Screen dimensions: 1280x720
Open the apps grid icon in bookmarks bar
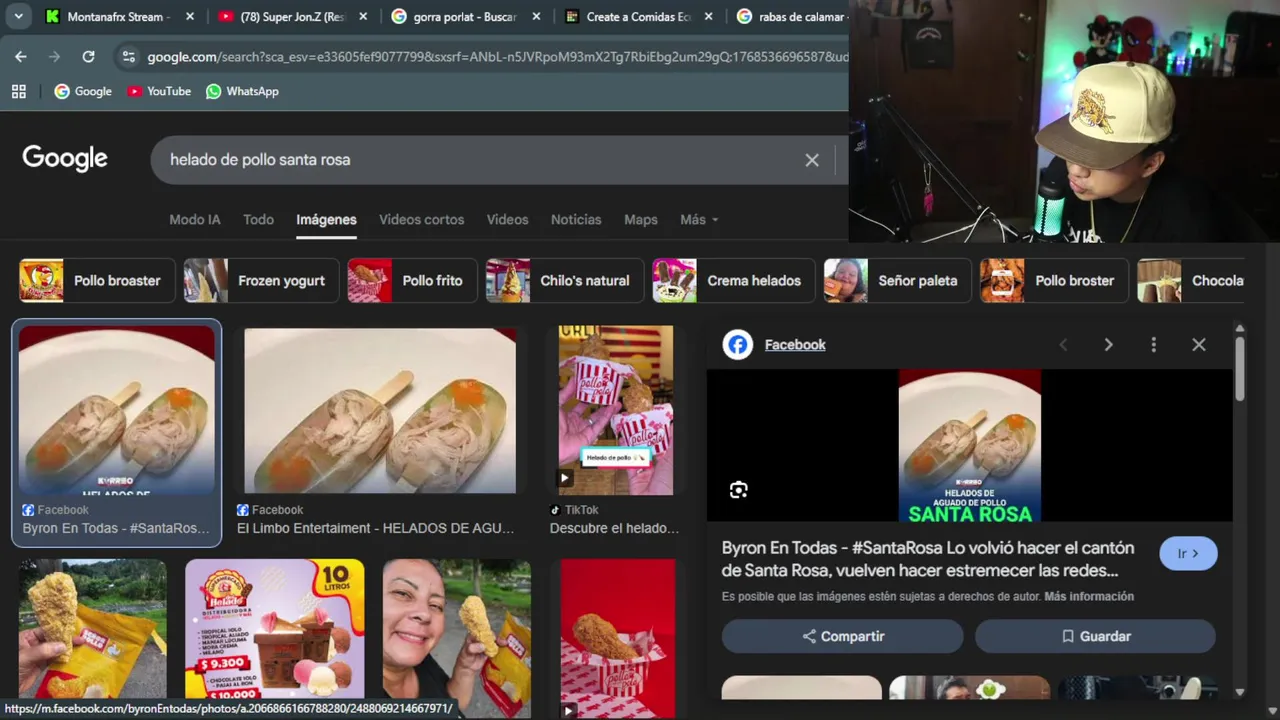pyautogui.click(x=19, y=91)
